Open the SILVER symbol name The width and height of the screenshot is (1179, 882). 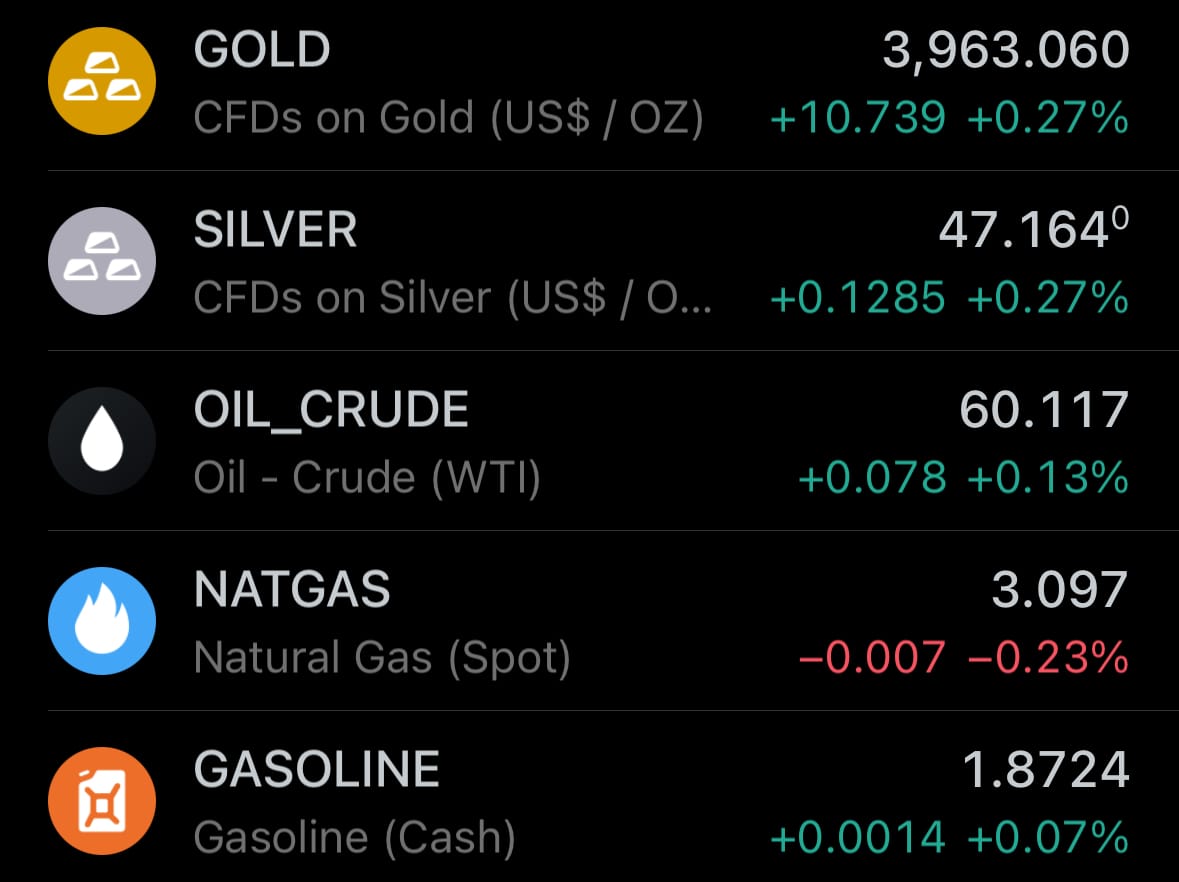(x=275, y=230)
